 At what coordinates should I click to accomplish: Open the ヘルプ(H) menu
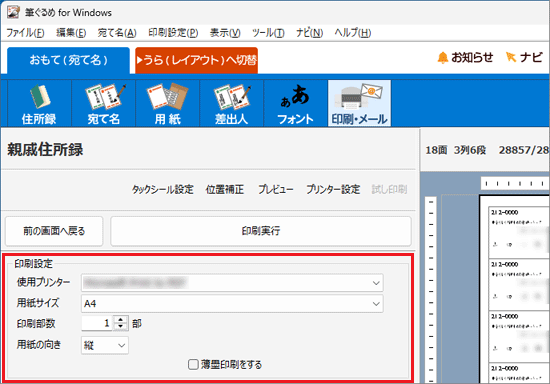click(353, 33)
